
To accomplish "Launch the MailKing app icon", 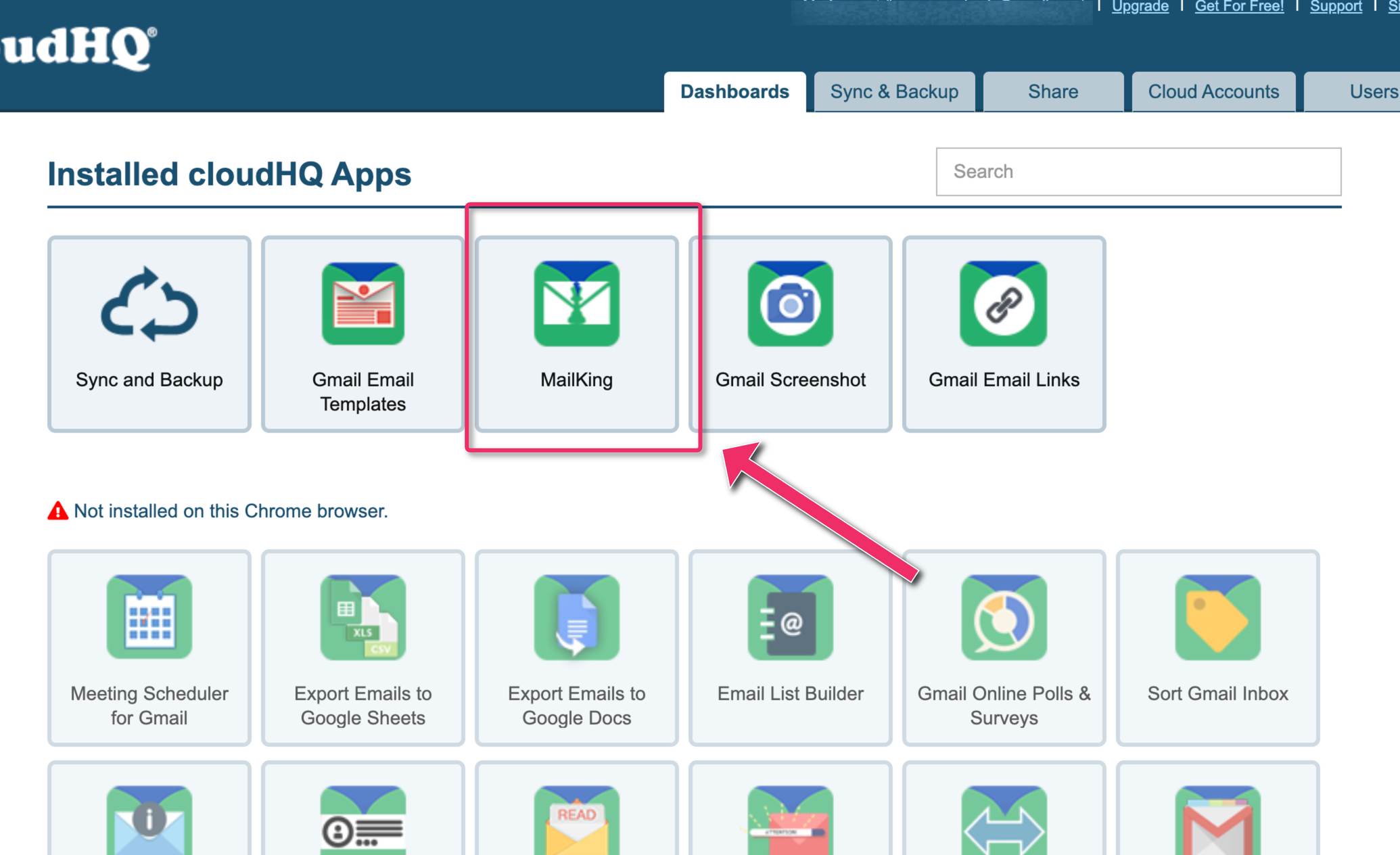I will [x=577, y=304].
